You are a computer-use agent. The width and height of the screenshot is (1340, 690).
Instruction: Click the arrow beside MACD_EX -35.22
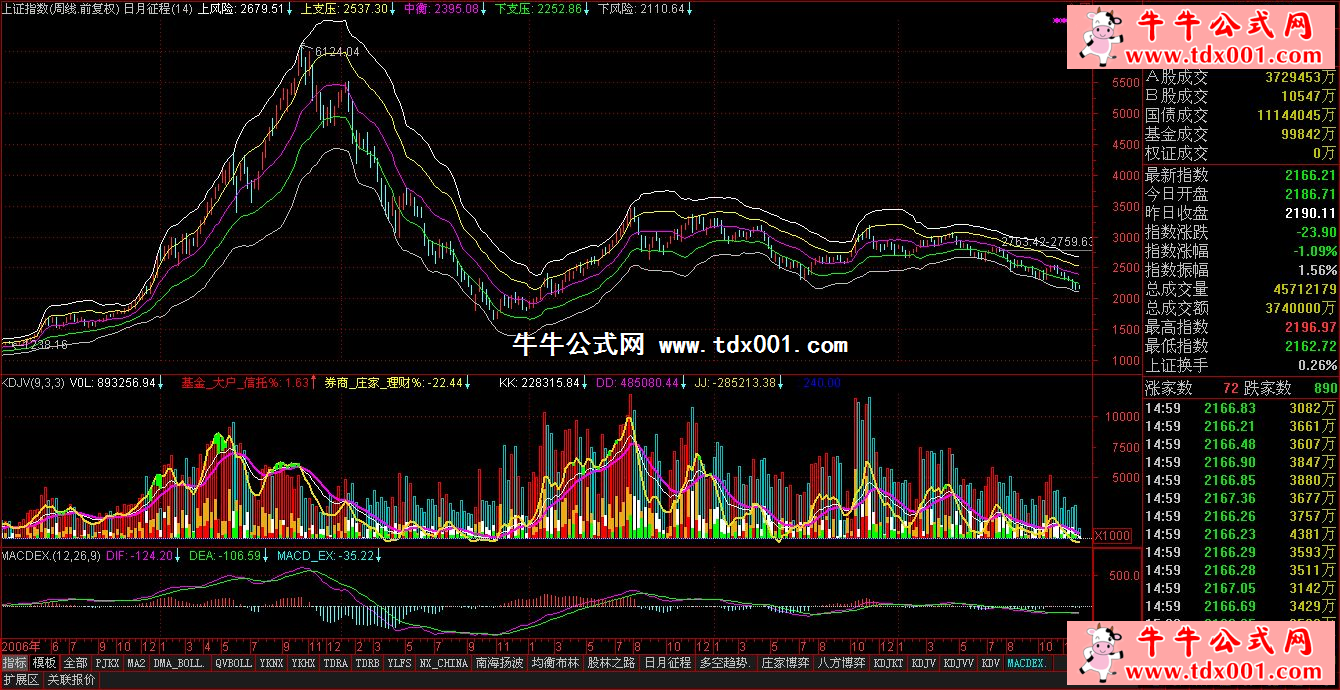(x=380, y=555)
